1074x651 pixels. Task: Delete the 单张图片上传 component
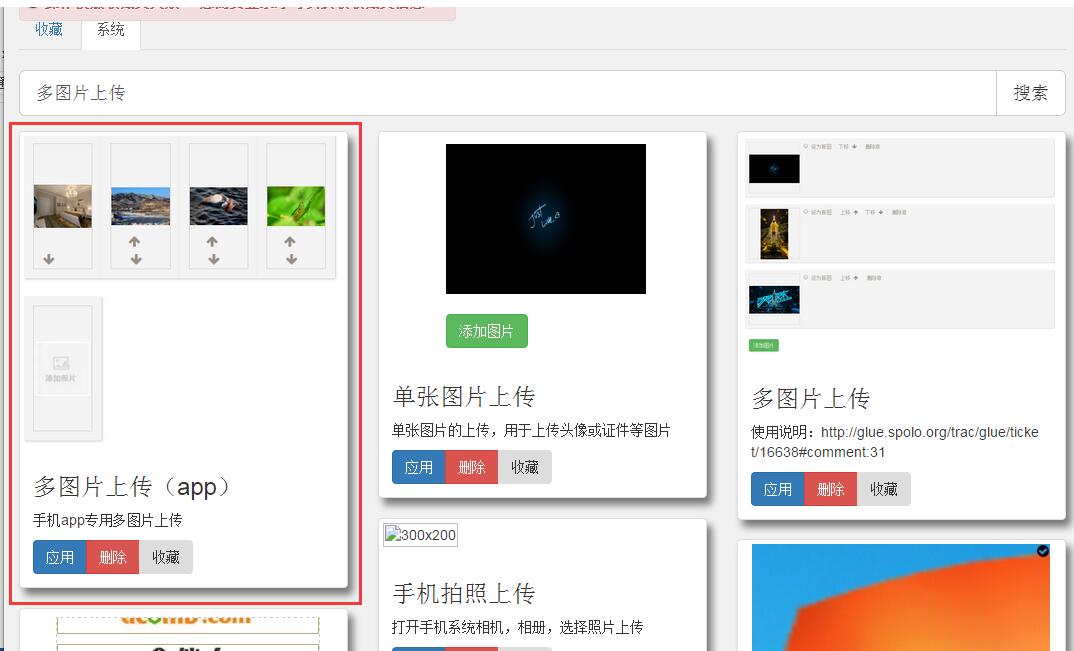pyautogui.click(x=471, y=467)
